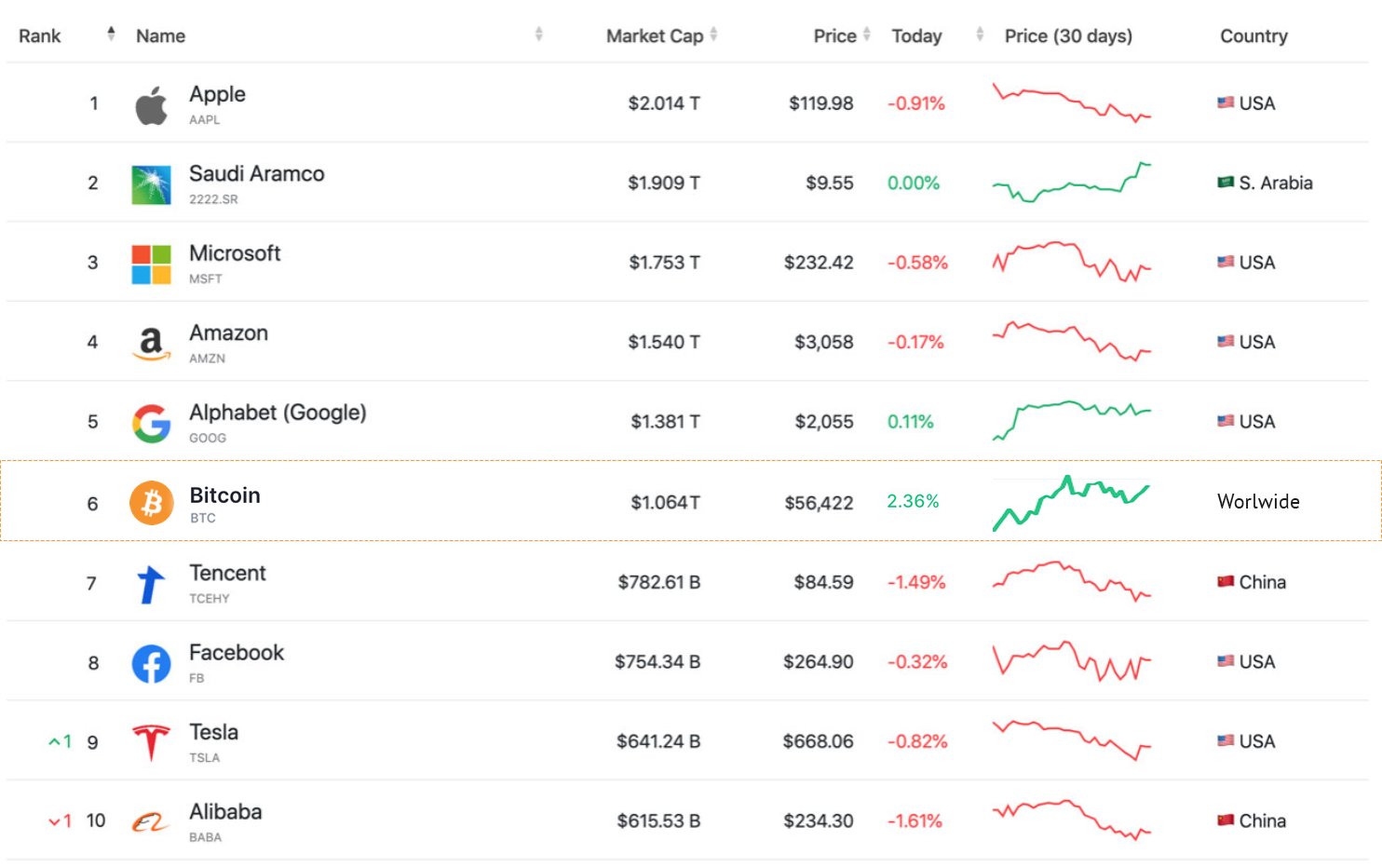Click the Country column header
The height and width of the screenshot is (868, 1382).
tap(1253, 35)
